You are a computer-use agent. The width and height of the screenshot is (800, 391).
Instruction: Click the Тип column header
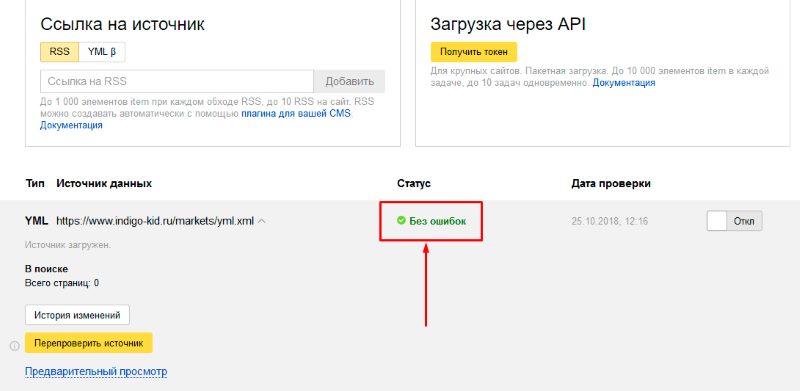(35, 183)
